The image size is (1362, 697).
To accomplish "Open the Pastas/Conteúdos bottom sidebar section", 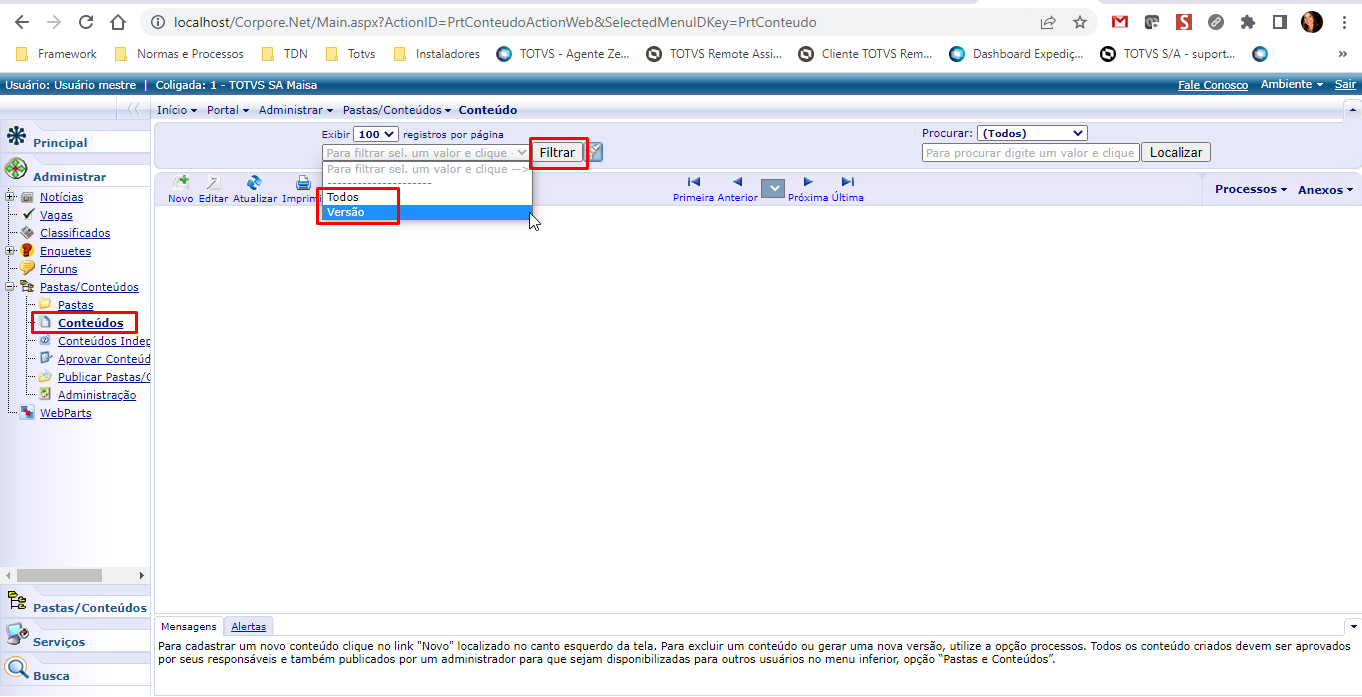I will pyautogui.click(x=90, y=607).
